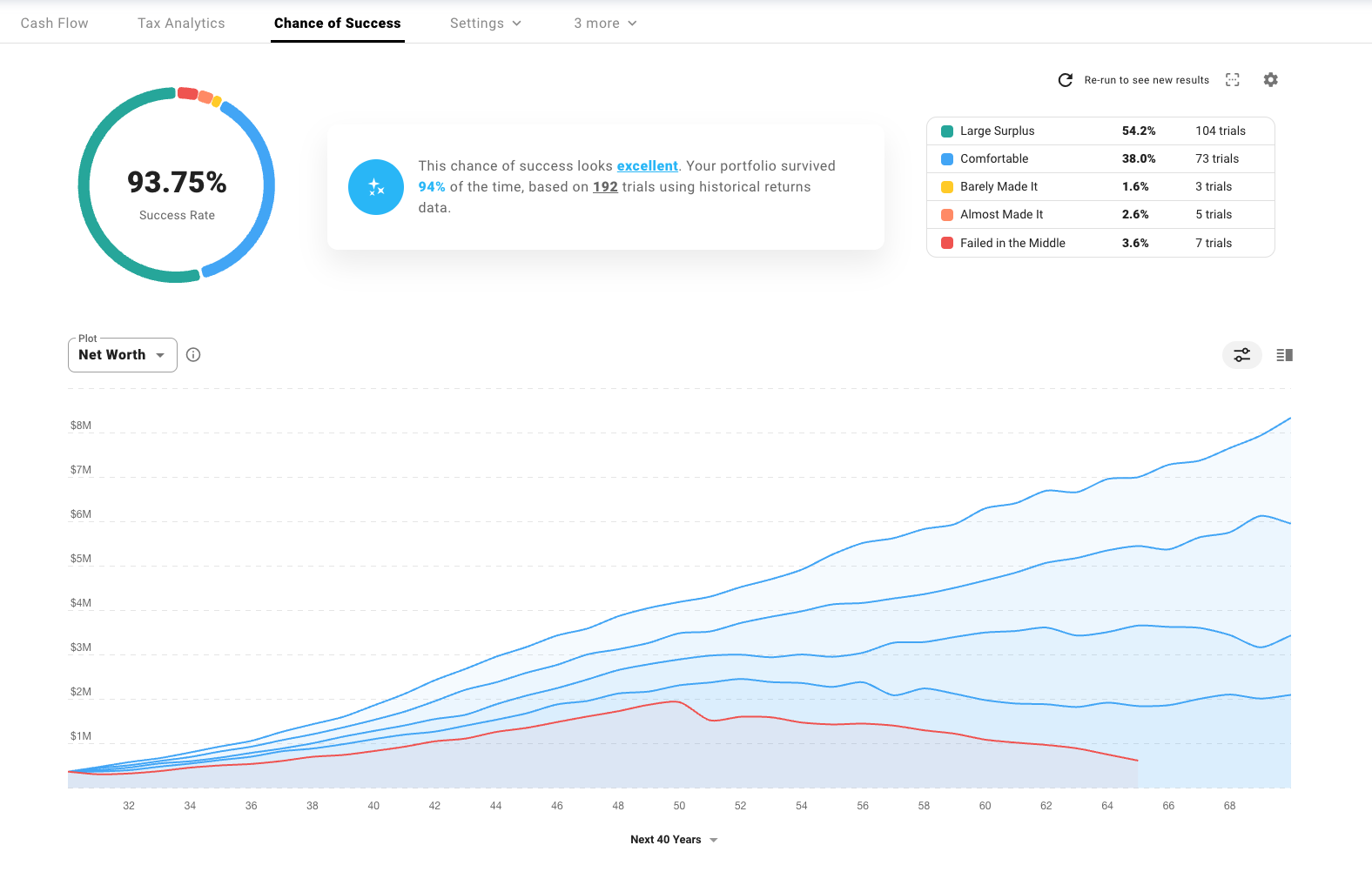The image size is (1372, 872).
Task: Click the Comfortable blue legend swatch
Action: 947,159
